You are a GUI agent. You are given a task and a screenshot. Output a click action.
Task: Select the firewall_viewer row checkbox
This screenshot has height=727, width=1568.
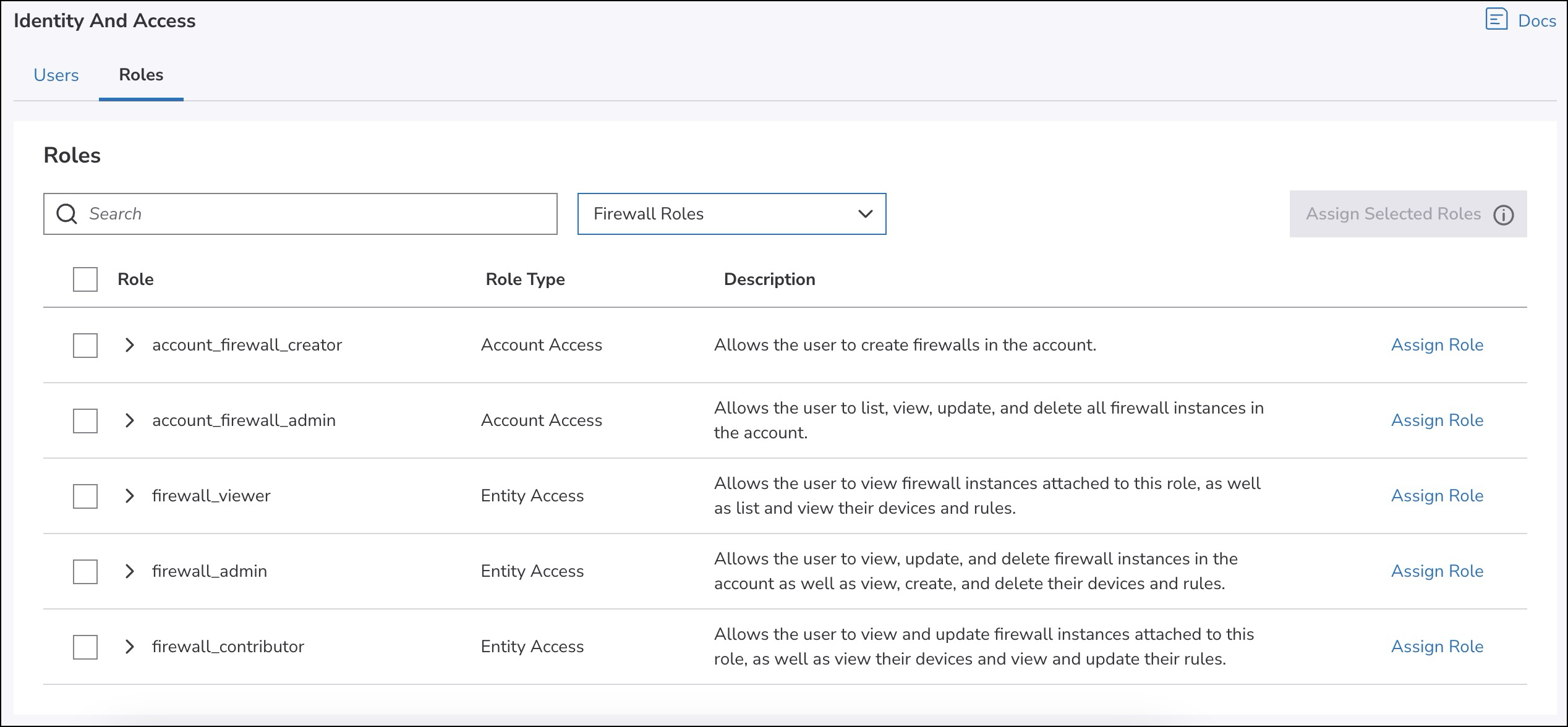(x=85, y=496)
